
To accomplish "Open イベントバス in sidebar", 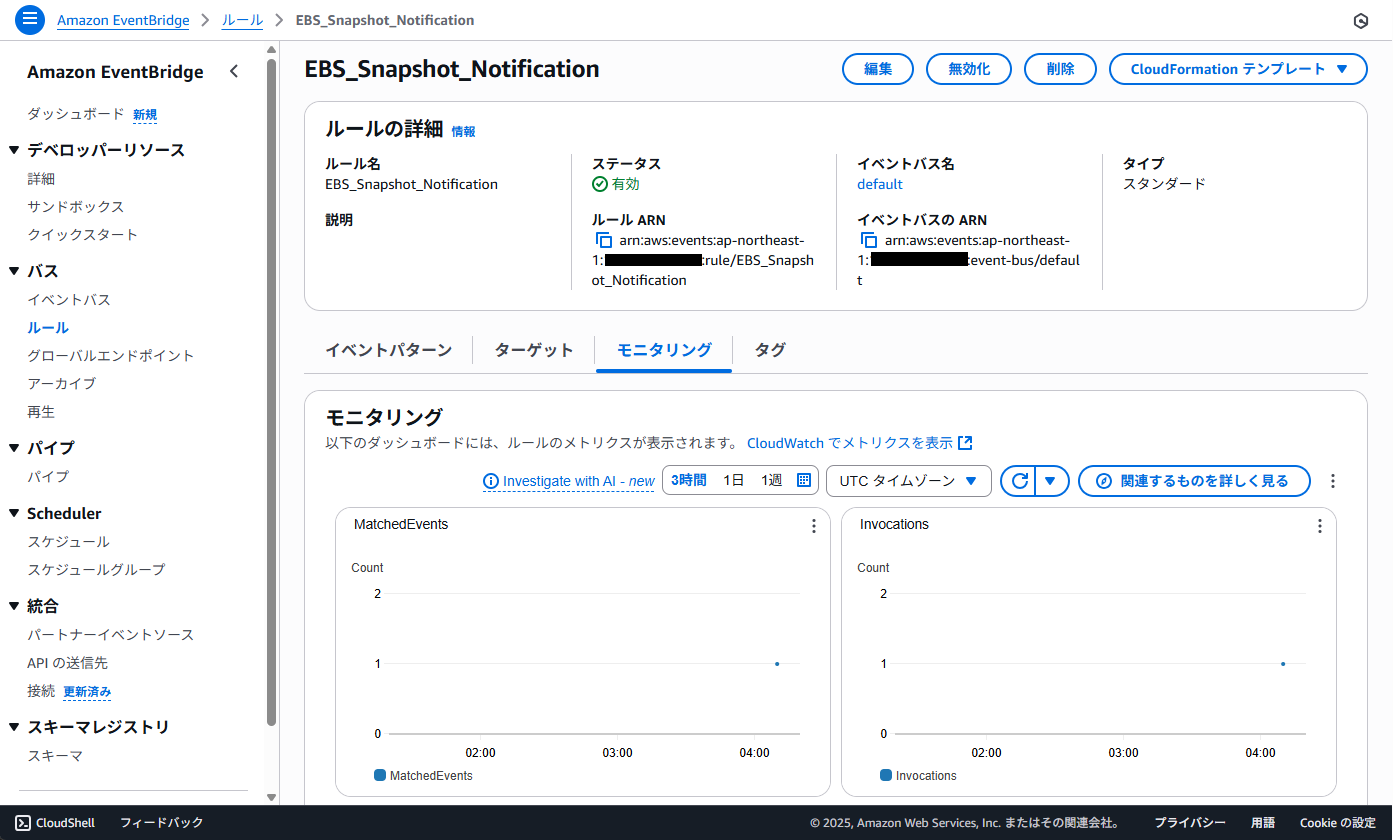I will pyautogui.click(x=69, y=300).
